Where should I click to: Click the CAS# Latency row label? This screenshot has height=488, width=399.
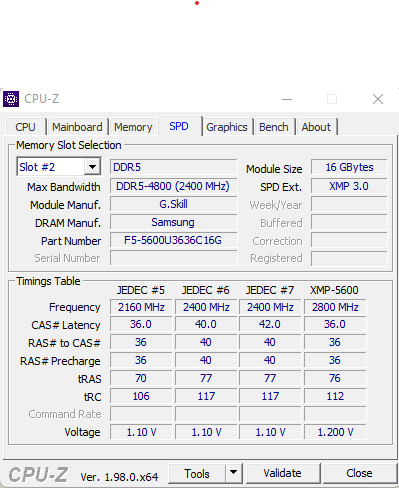(66, 325)
